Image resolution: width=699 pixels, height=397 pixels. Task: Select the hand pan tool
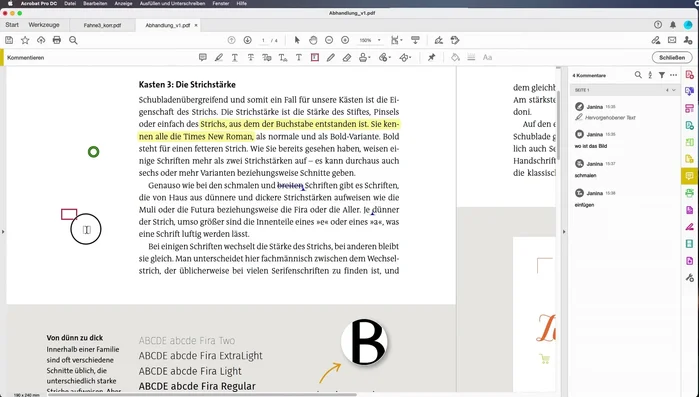(313, 40)
